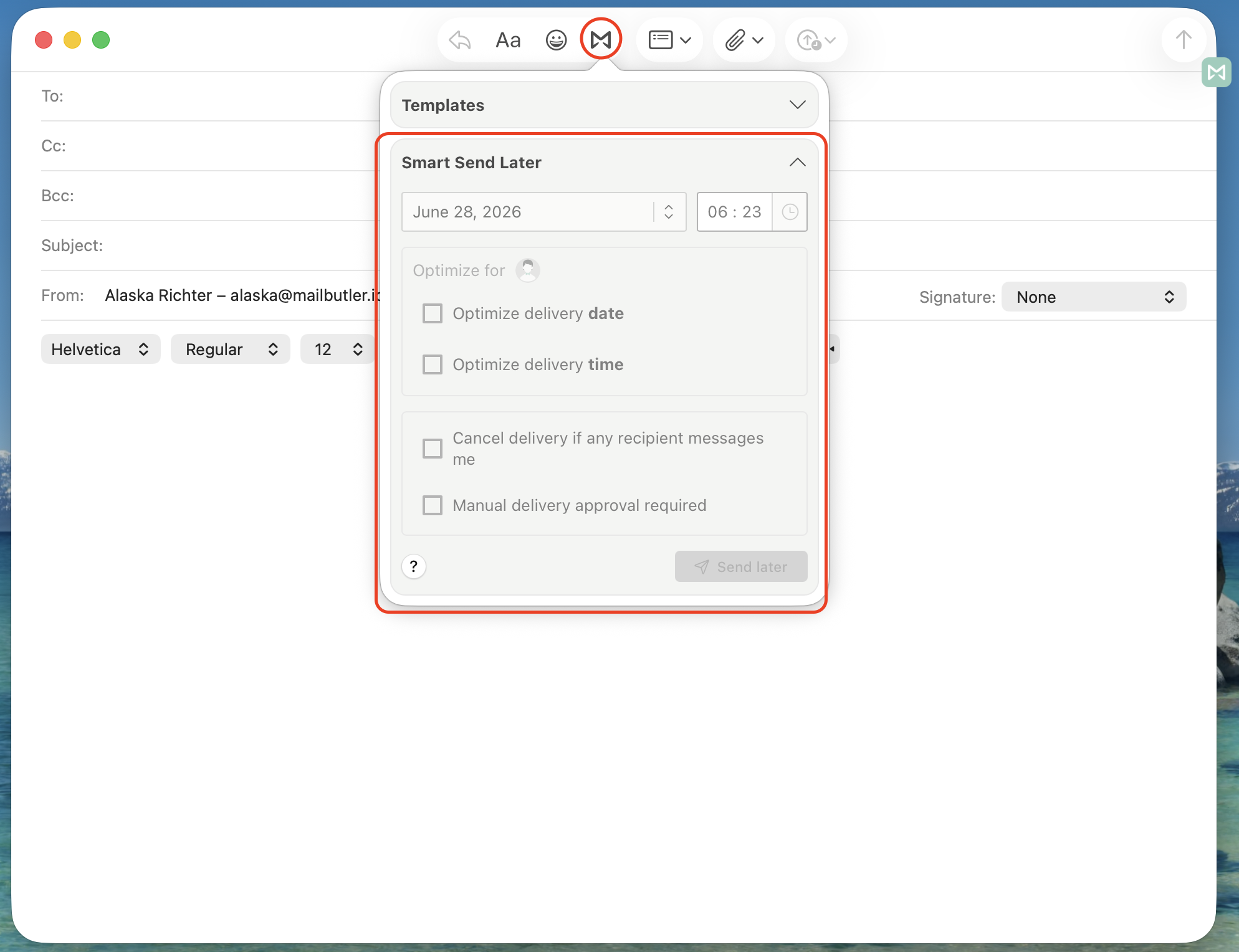Click the Mailbutler icon in toolbar

(601, 40)
